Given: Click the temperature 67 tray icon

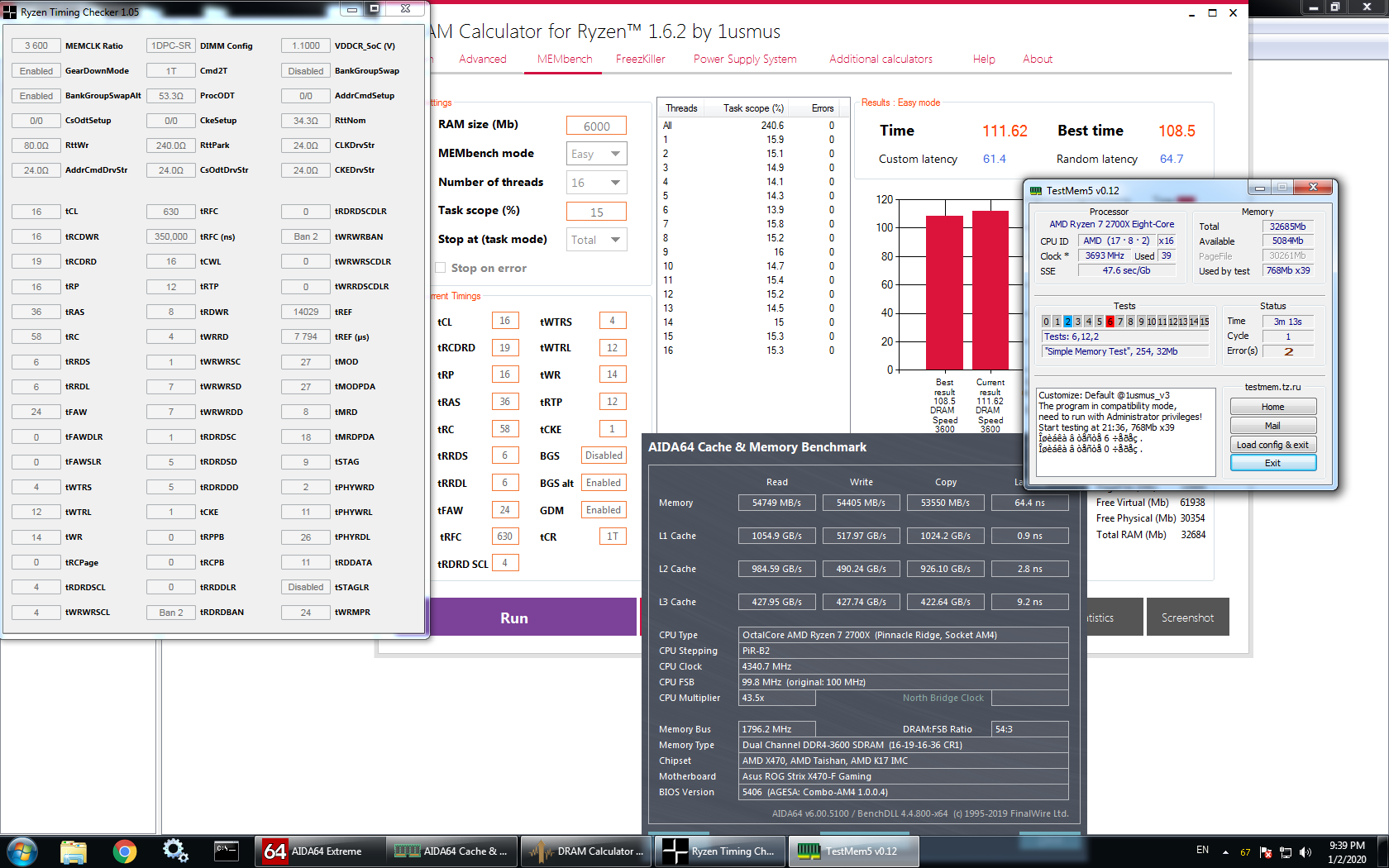Looking at the screenshot, I should coord(1245,852).
